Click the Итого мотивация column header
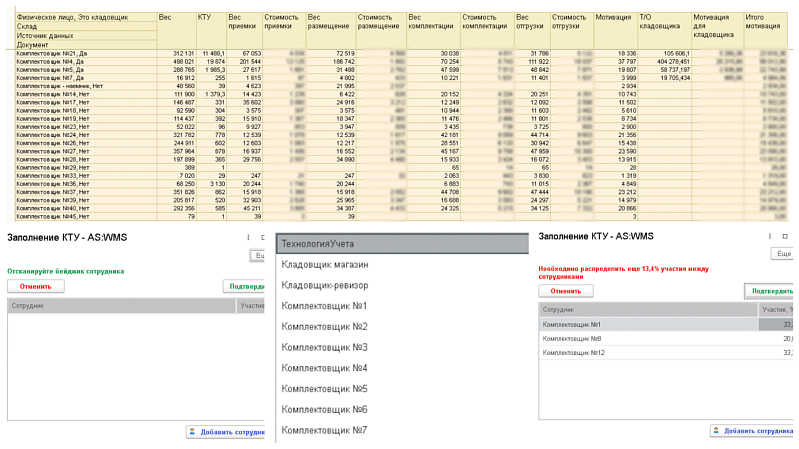Screen dimensions: 799x449 point(765,31)
